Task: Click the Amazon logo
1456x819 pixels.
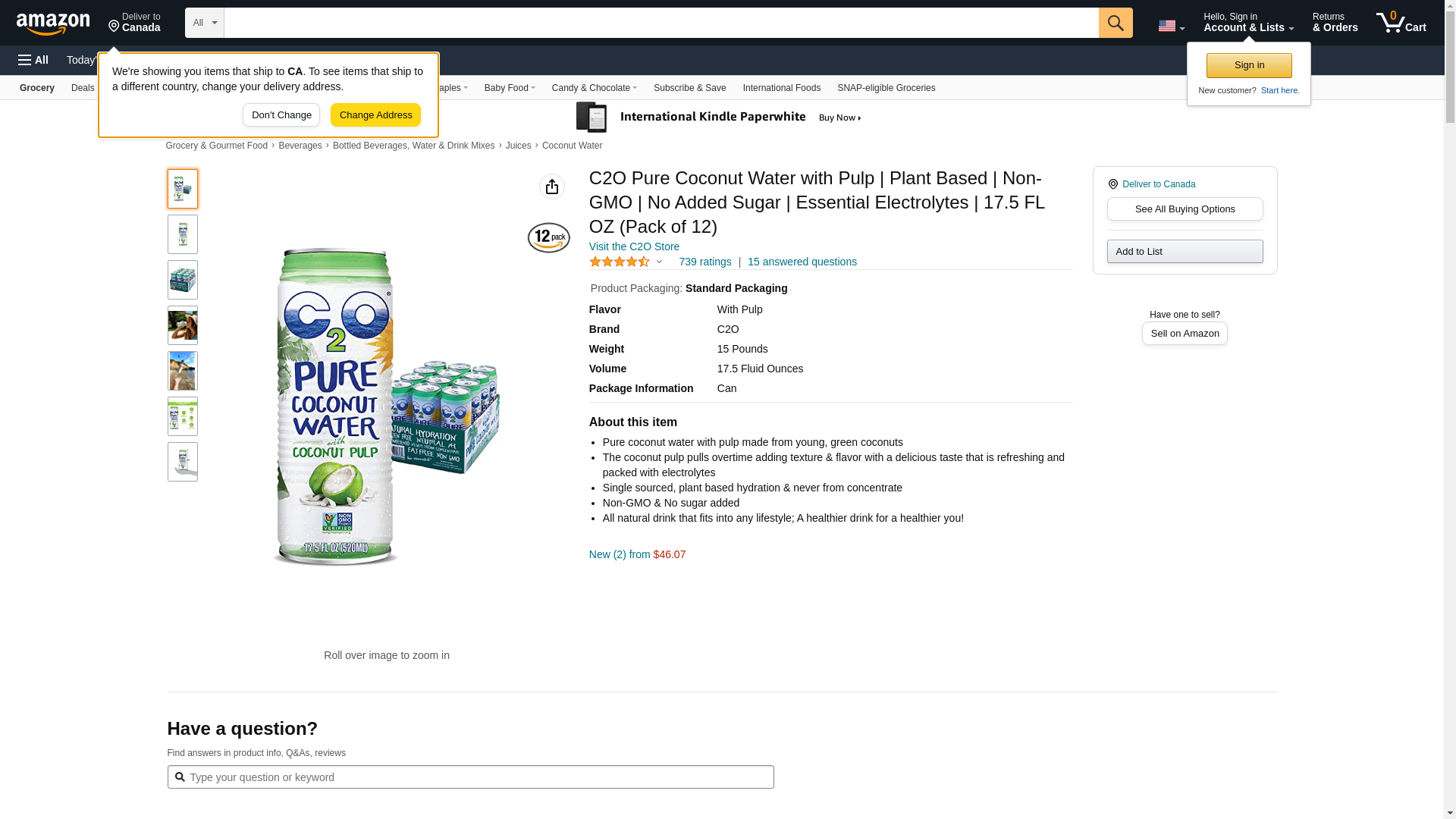Action: (53, 24)
